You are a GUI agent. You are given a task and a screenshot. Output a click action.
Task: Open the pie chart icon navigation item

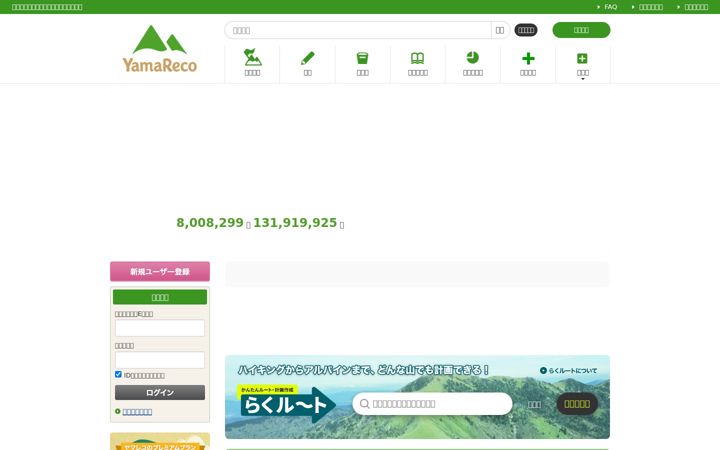pyautogui.click(x=472, y=64)
